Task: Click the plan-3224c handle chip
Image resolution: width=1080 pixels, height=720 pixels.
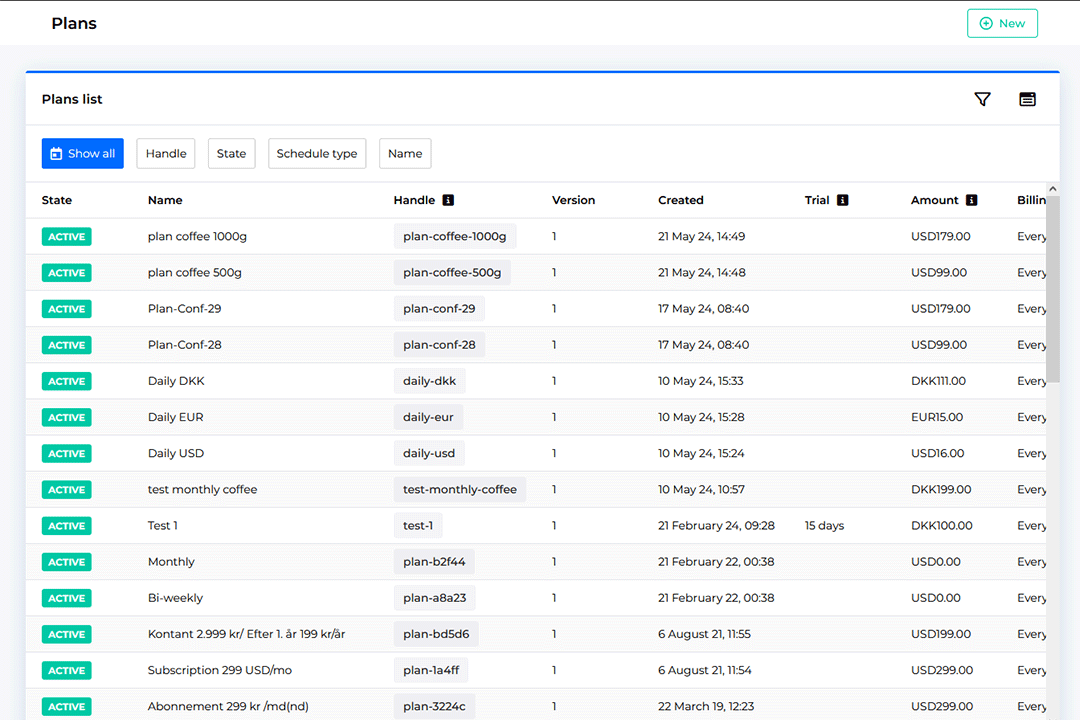Action: click(434, 706)
